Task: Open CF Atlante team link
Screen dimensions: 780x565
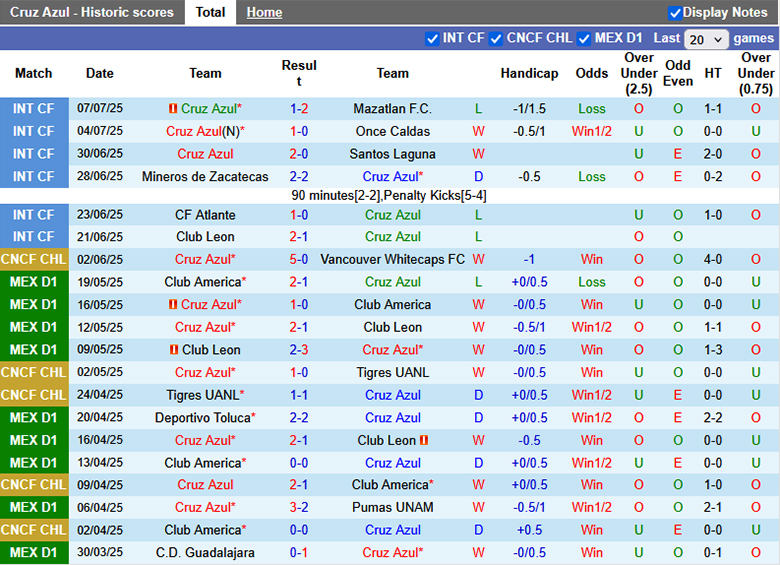Action: [205, 215]
